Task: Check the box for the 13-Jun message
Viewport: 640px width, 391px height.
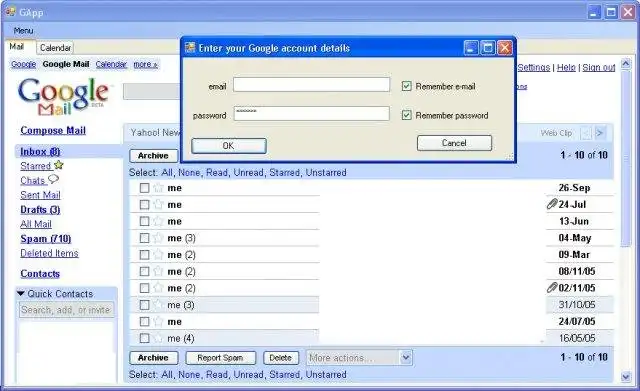Action: pyautogui.click(x=144, y=221)
